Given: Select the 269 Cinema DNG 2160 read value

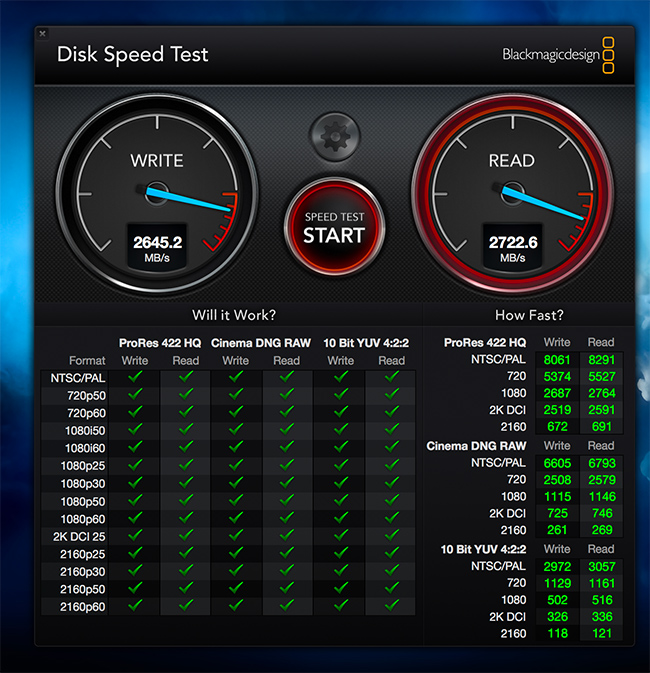Looking at the screenshot, I should pos(600,530).
